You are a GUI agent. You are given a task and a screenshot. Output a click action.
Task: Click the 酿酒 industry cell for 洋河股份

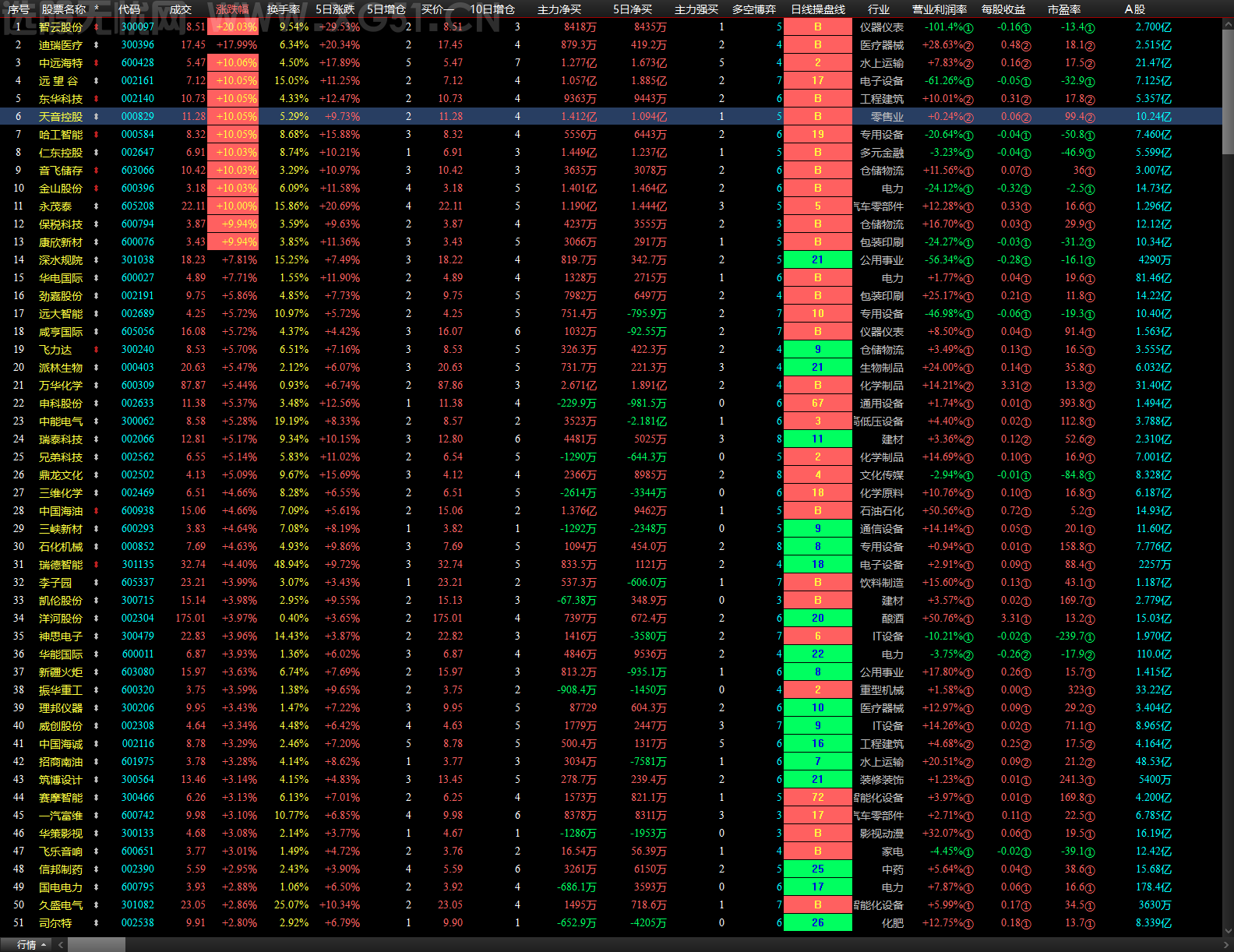tap(893, 619)
